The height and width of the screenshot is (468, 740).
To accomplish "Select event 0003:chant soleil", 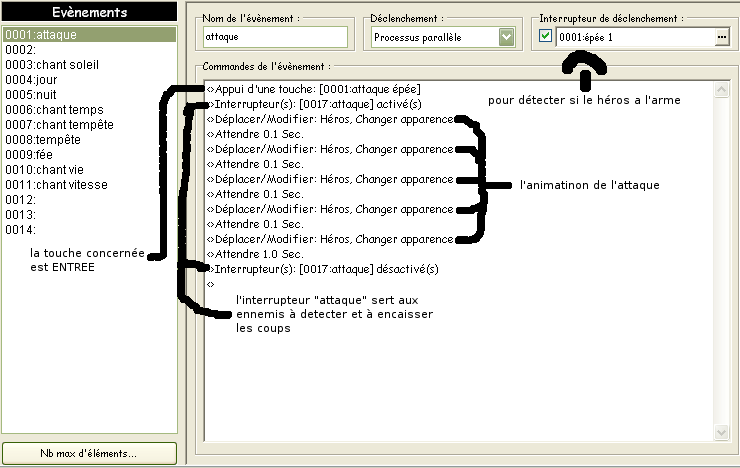I will pos(90,65).
